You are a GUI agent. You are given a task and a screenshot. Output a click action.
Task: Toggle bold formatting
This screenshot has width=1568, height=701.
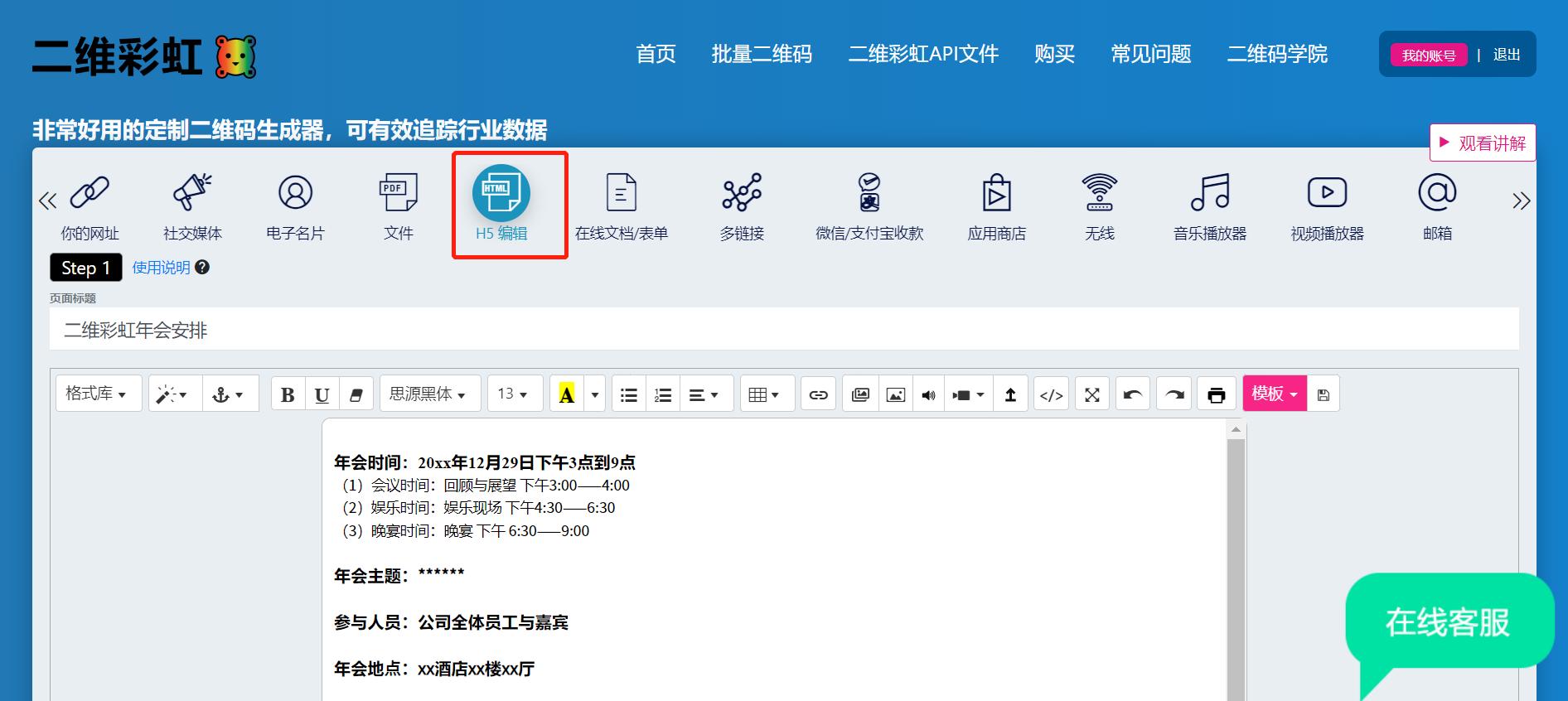288,394
